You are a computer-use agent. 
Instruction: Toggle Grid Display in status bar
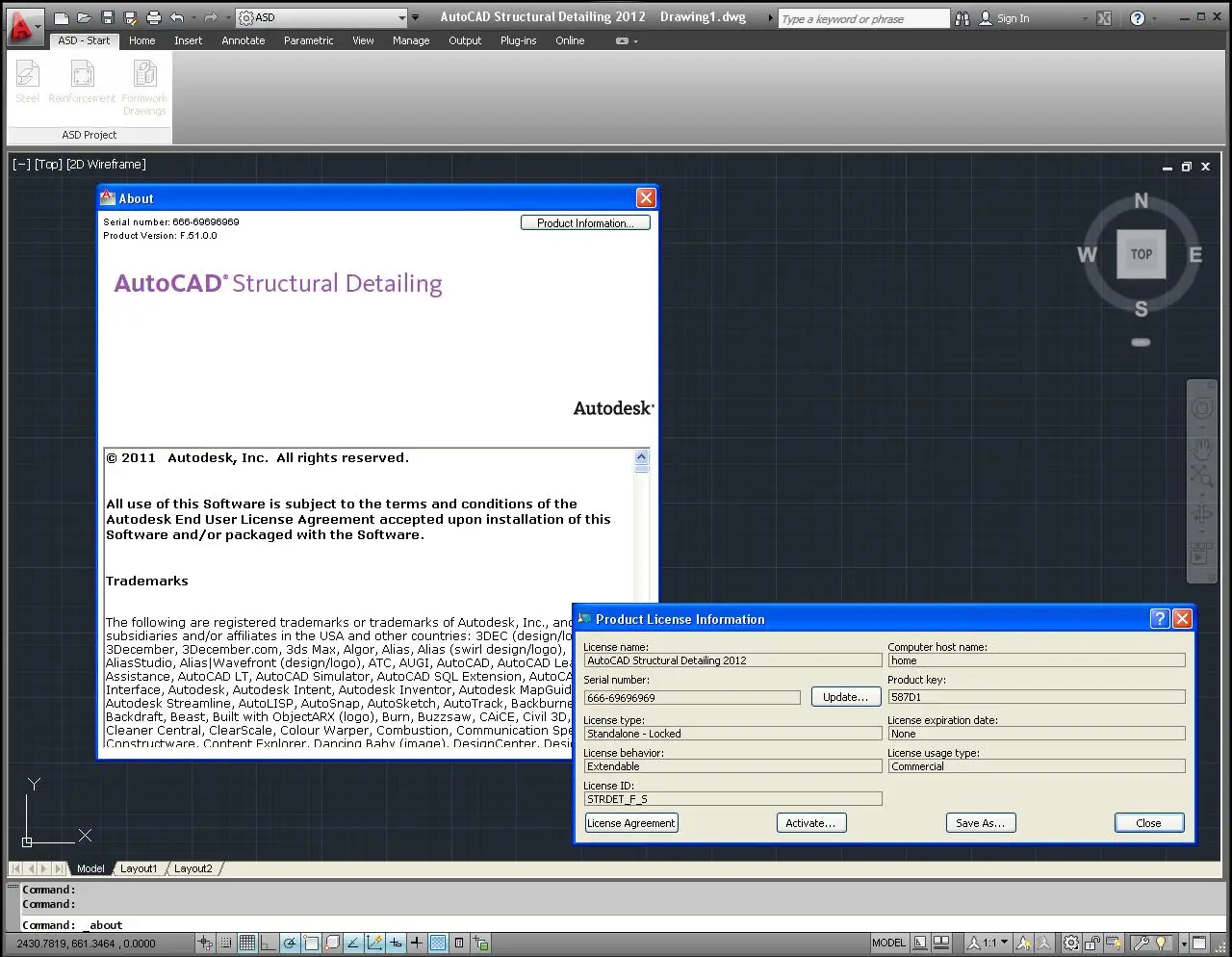tap(247, 943)
